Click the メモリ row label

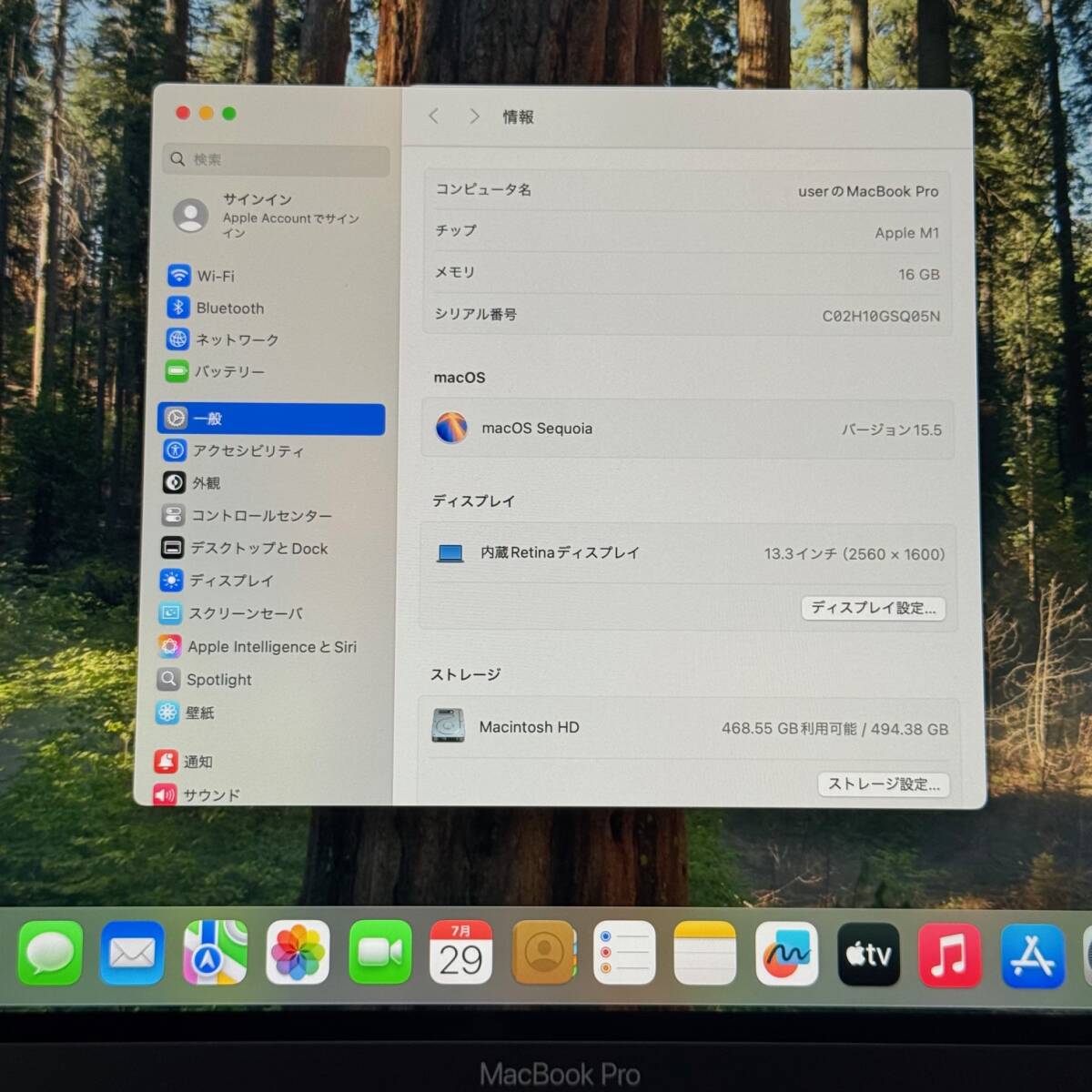(455, 272)
